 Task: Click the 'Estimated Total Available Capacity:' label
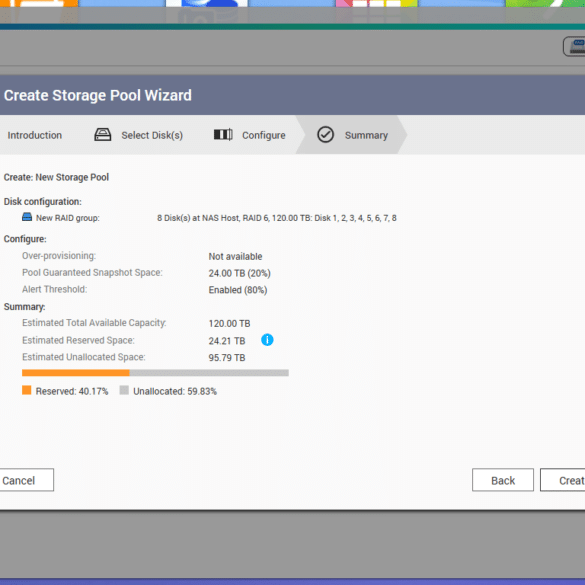click(94, 323)
